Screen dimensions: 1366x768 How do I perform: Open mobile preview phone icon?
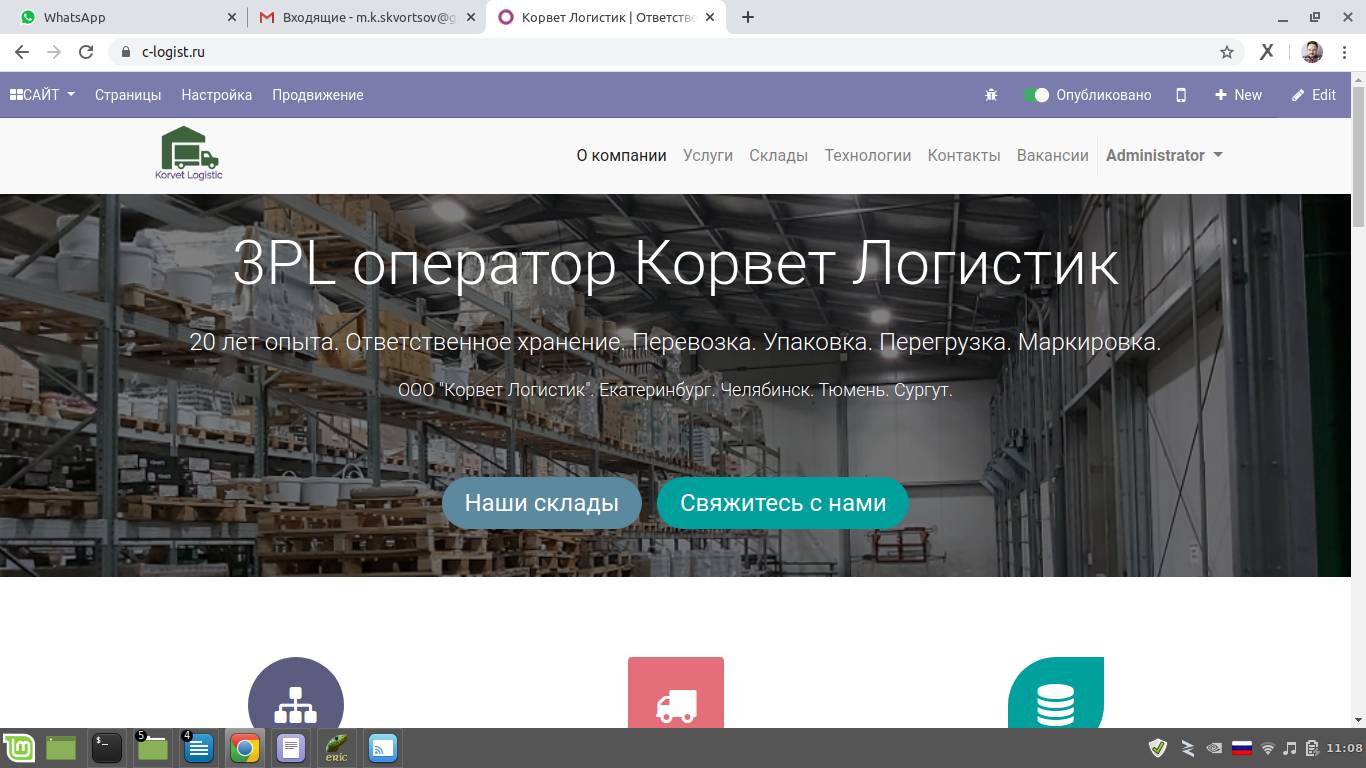(x=1181, y=95)
